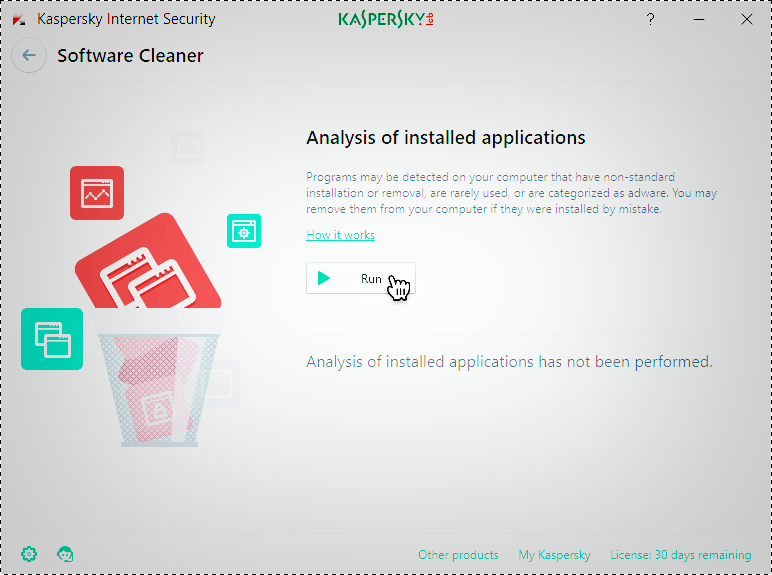This screenshot has width=772, height=575.
Task: Click the green Kaspersky Lab logo
Action: 385,19
